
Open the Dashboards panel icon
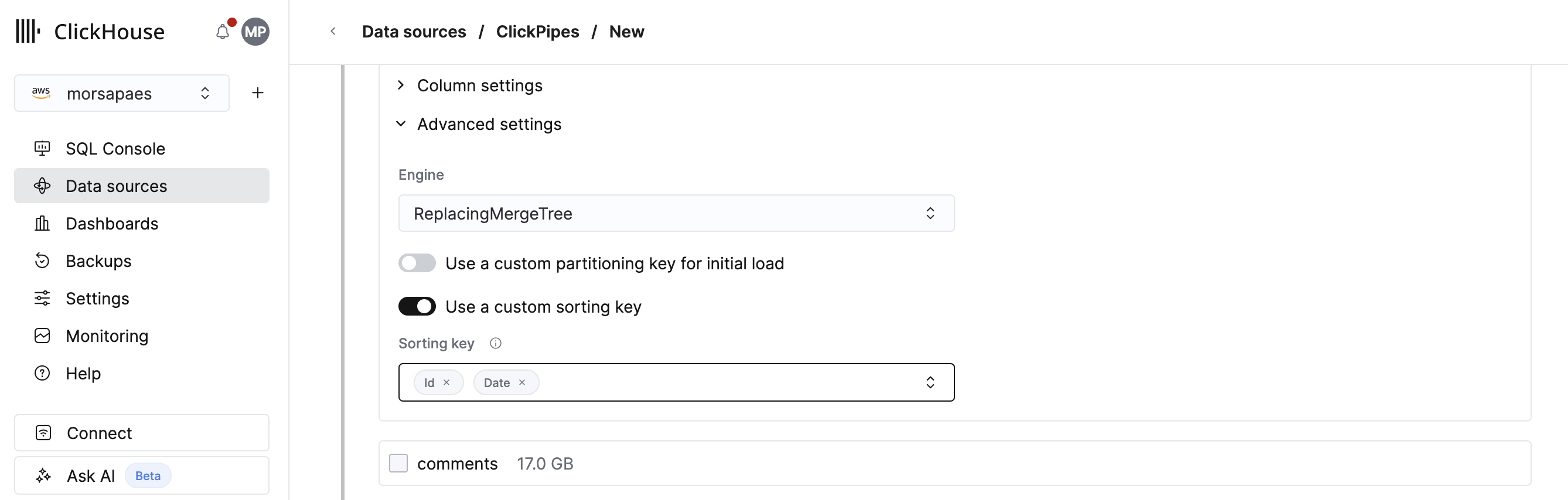[42, 223]
